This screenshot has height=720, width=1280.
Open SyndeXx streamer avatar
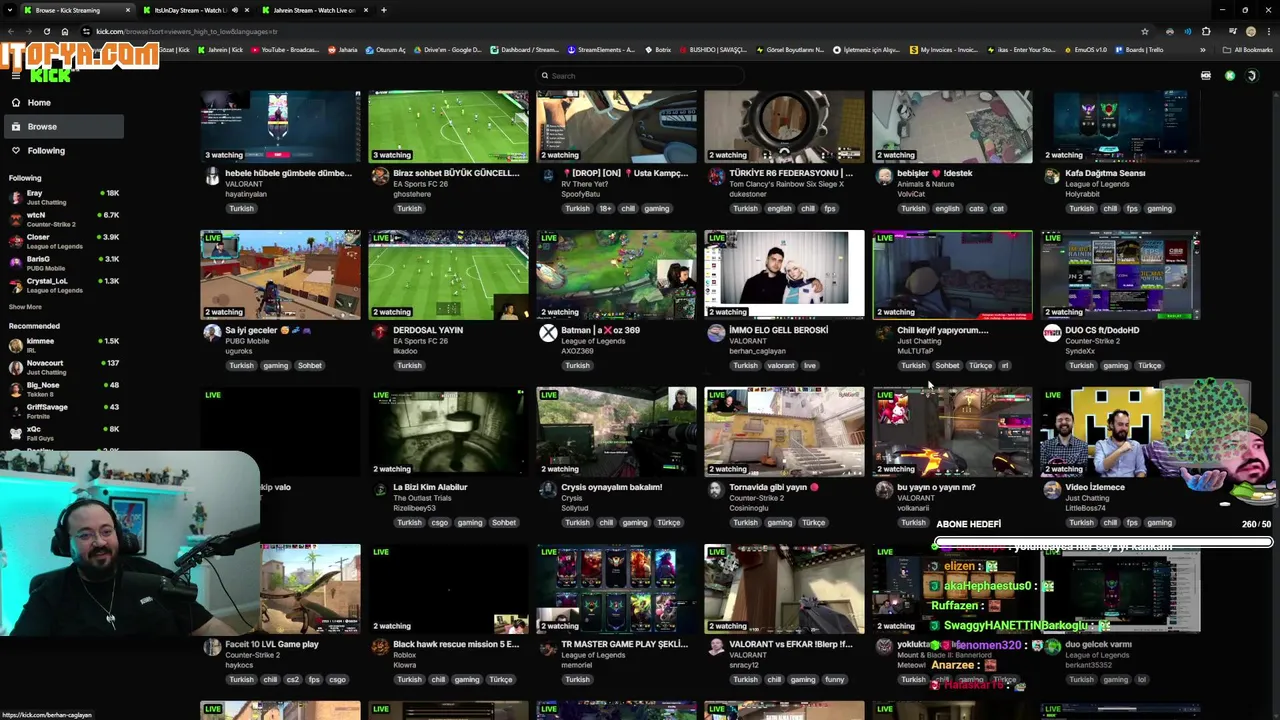1052,333
